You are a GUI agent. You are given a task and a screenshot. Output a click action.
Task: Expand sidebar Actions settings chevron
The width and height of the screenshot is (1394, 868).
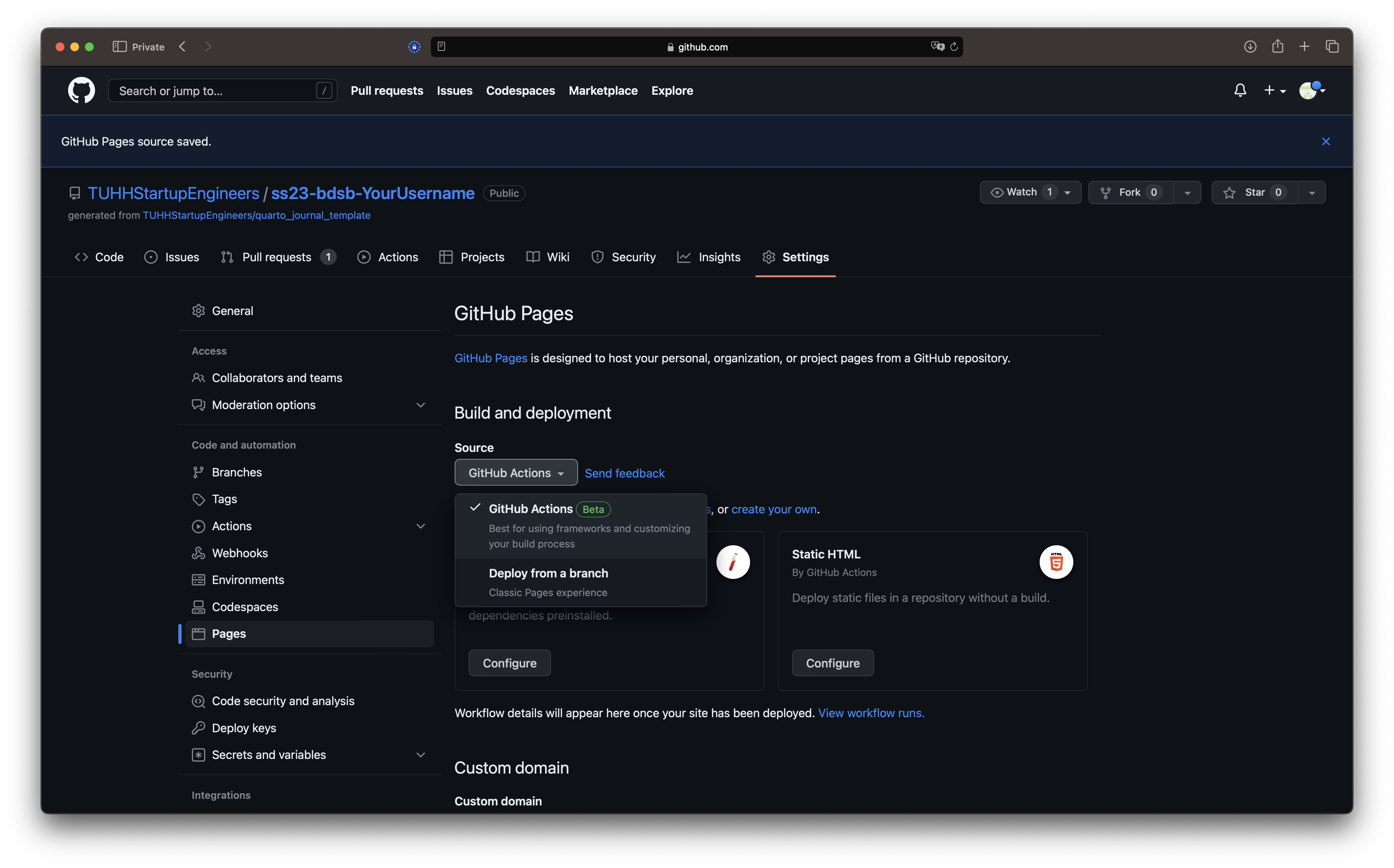[x=420, y=526]
